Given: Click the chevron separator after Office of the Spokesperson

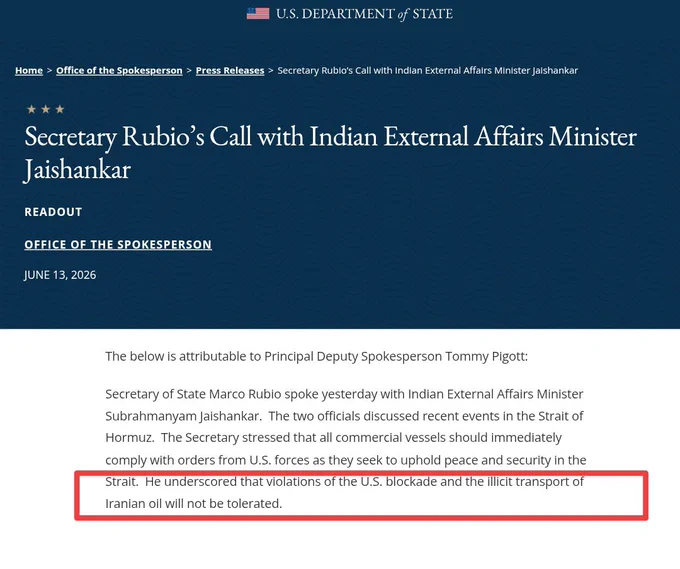Looking at the screenshot, I should pyautogui.click(x=189, y=70).
